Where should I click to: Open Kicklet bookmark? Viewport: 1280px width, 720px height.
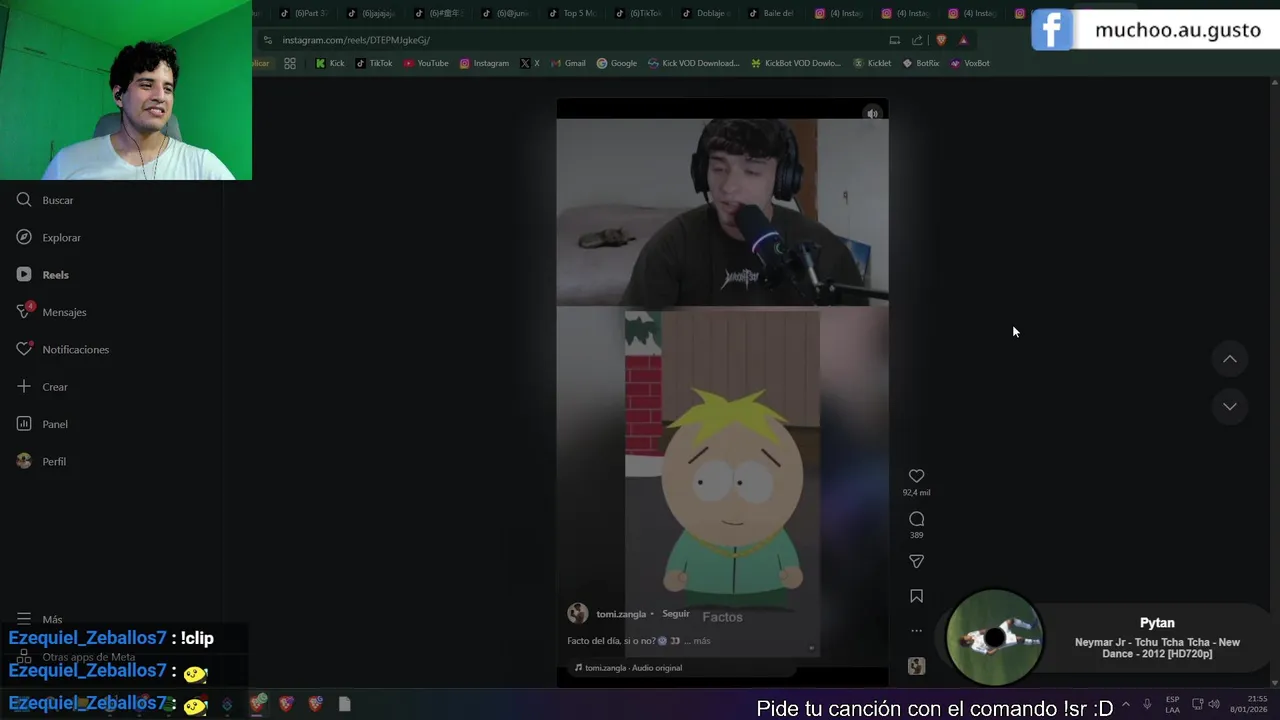click(872, 63)
